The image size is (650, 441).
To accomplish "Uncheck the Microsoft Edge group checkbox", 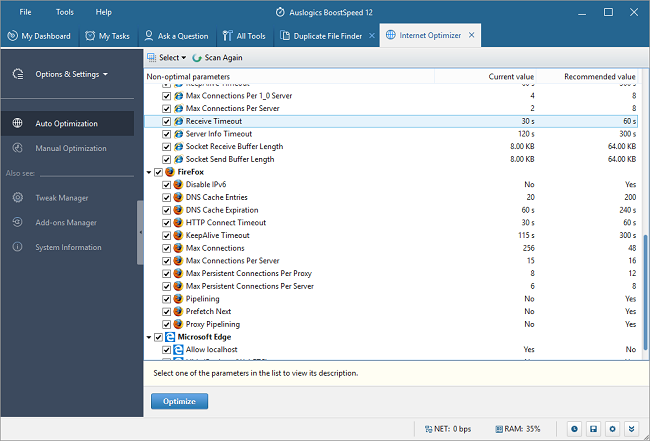I will click(x=158, y=337).
